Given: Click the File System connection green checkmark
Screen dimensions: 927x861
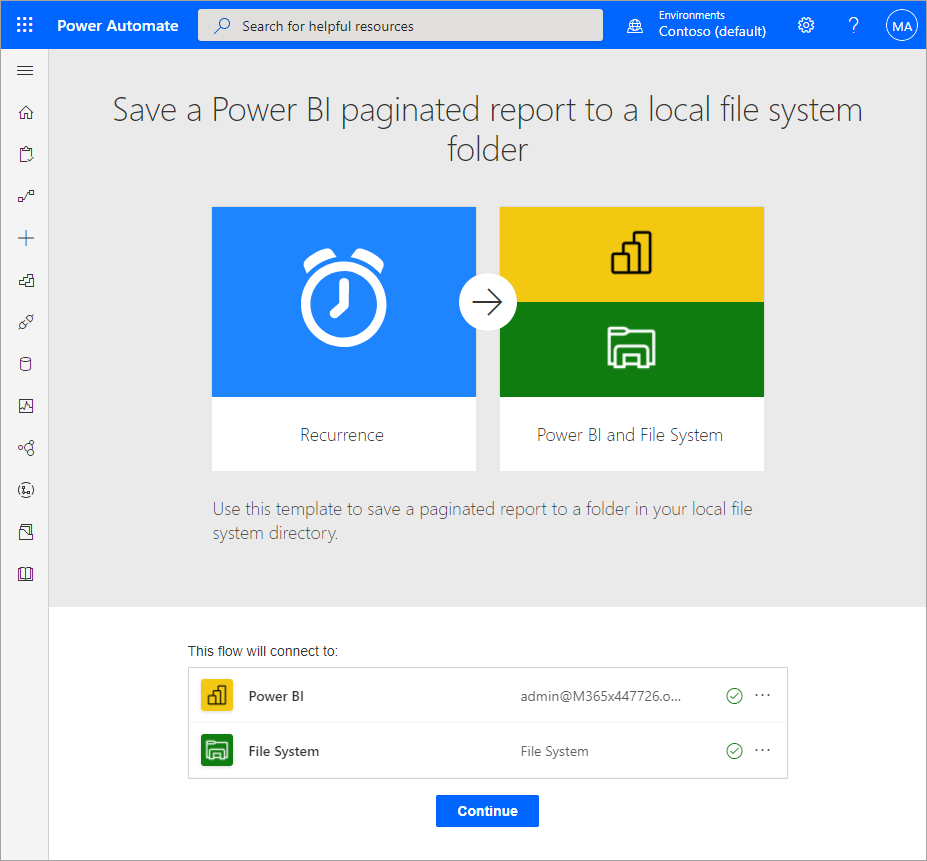Looking at the screenshot, I should point(734,750).
